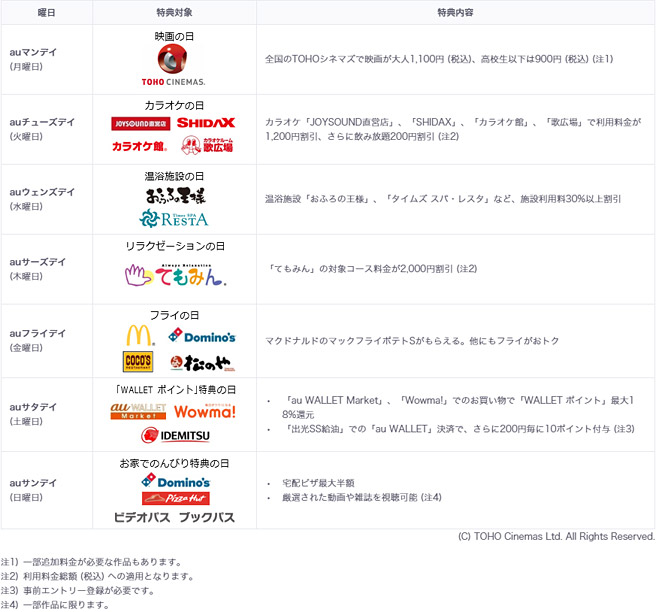This screenshot has width=656, height=612.
Task: Select the auサーズデイ row label
Action: 38,262
